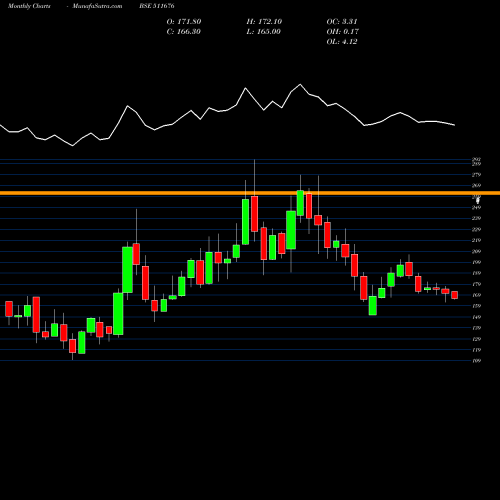This screenshot has width=500, height=500.
Task: Select the 'BSE 511676' ticker label
Action: [157, 6]
